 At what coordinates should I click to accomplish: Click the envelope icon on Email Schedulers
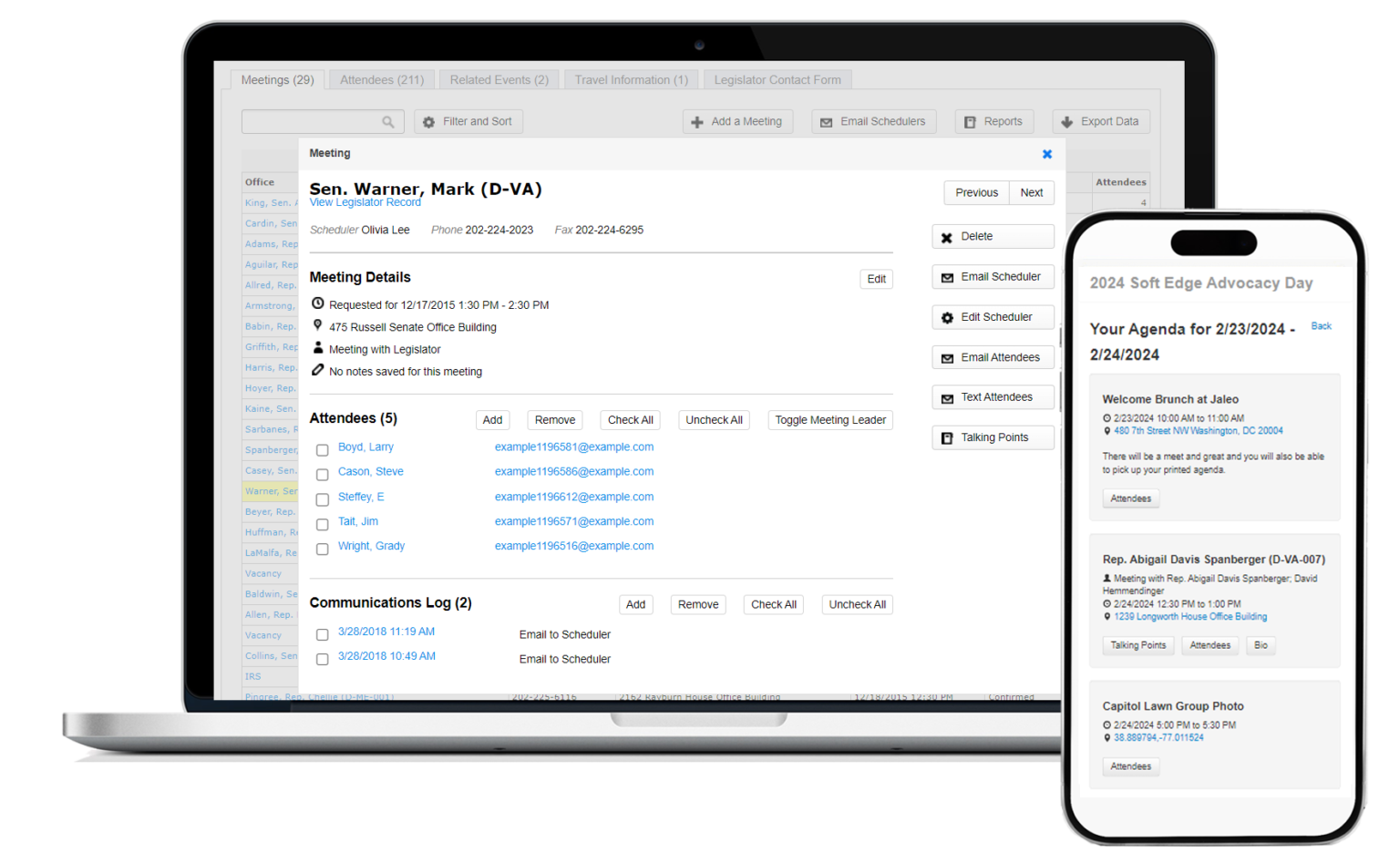tap(827, 122)
